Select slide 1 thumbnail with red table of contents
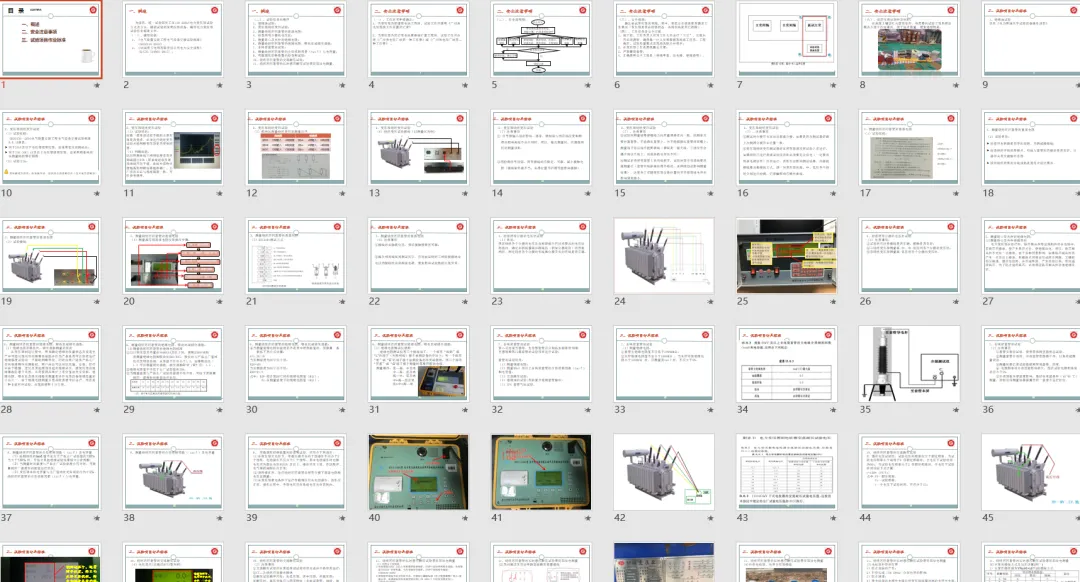Viewport: 1080px width, 582px height. point(51,39)
